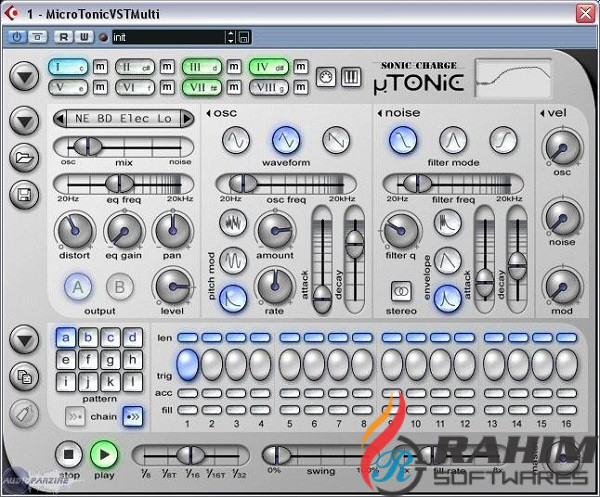
Task: Go to next drum patch arrow
Action: tap(187, 119)
